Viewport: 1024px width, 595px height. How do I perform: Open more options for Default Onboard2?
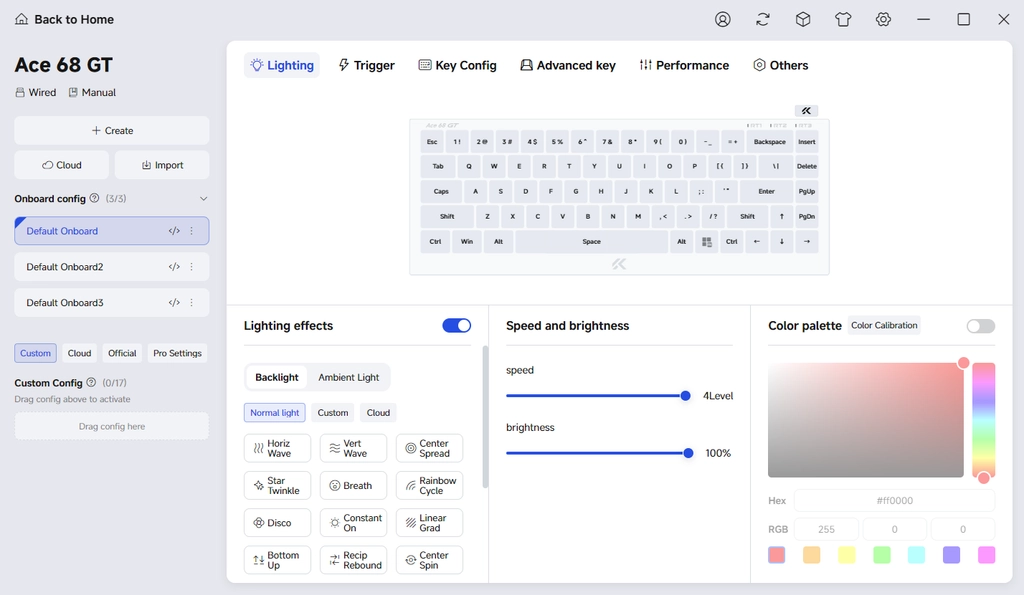pyautogui.click(x=191, y=266)
